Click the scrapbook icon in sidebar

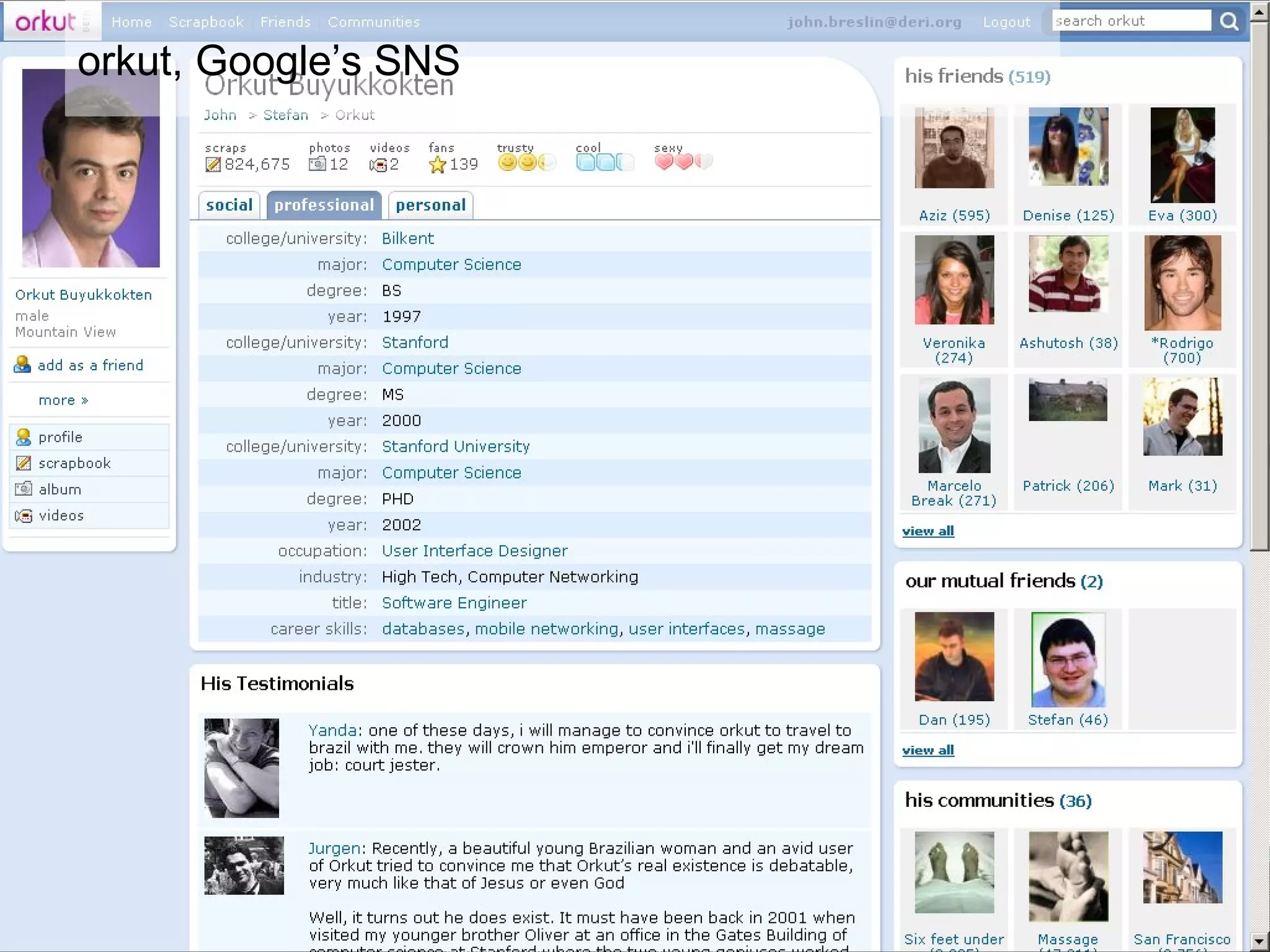pyautogui.click(x=24, y=463)
